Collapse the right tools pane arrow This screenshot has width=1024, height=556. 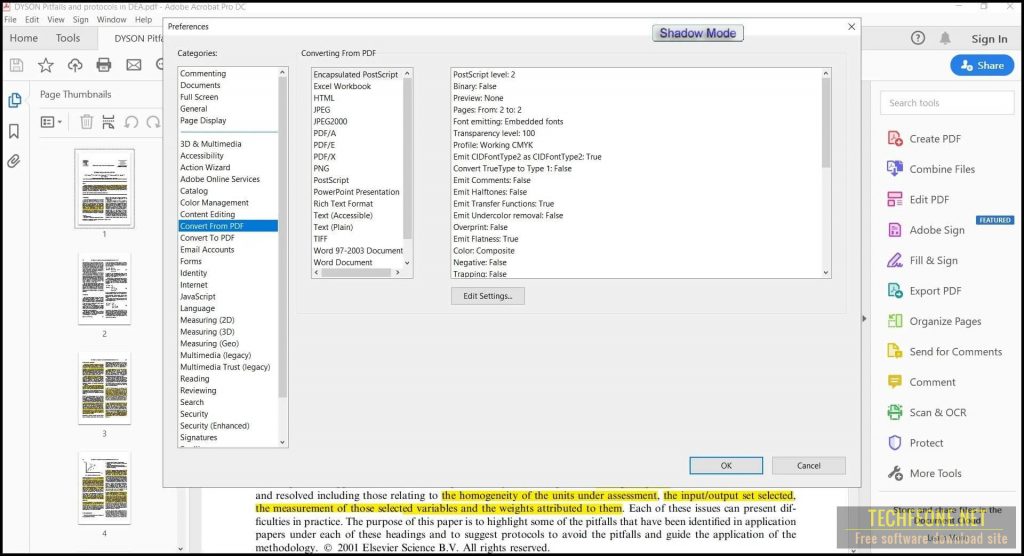(x=865, y=319)
